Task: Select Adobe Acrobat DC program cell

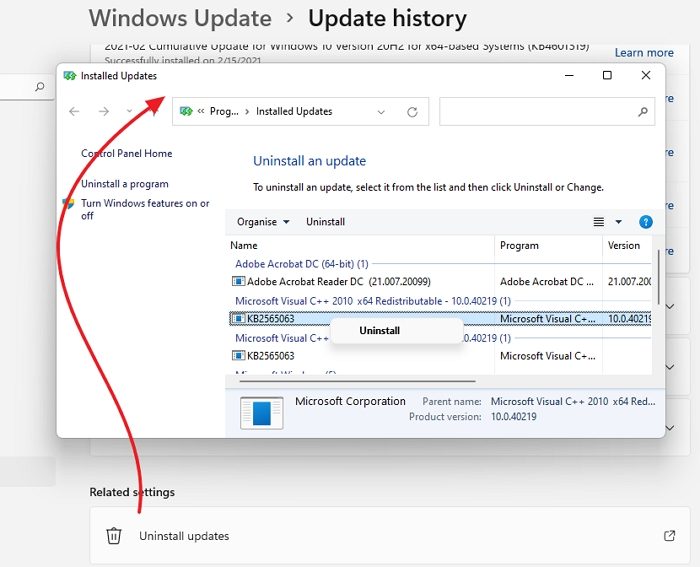Action: tap(547, 282)
